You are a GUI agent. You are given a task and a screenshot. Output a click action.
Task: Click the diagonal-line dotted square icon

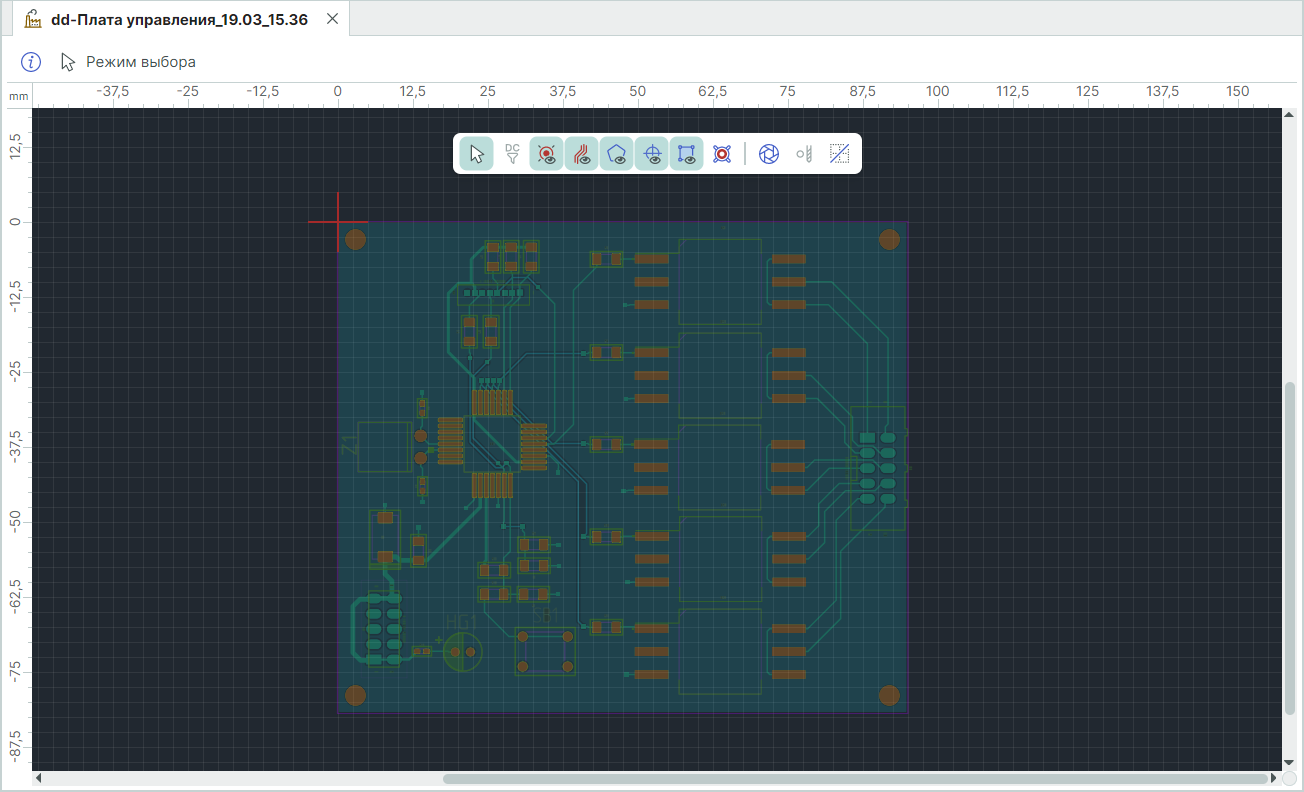[840, 154]
